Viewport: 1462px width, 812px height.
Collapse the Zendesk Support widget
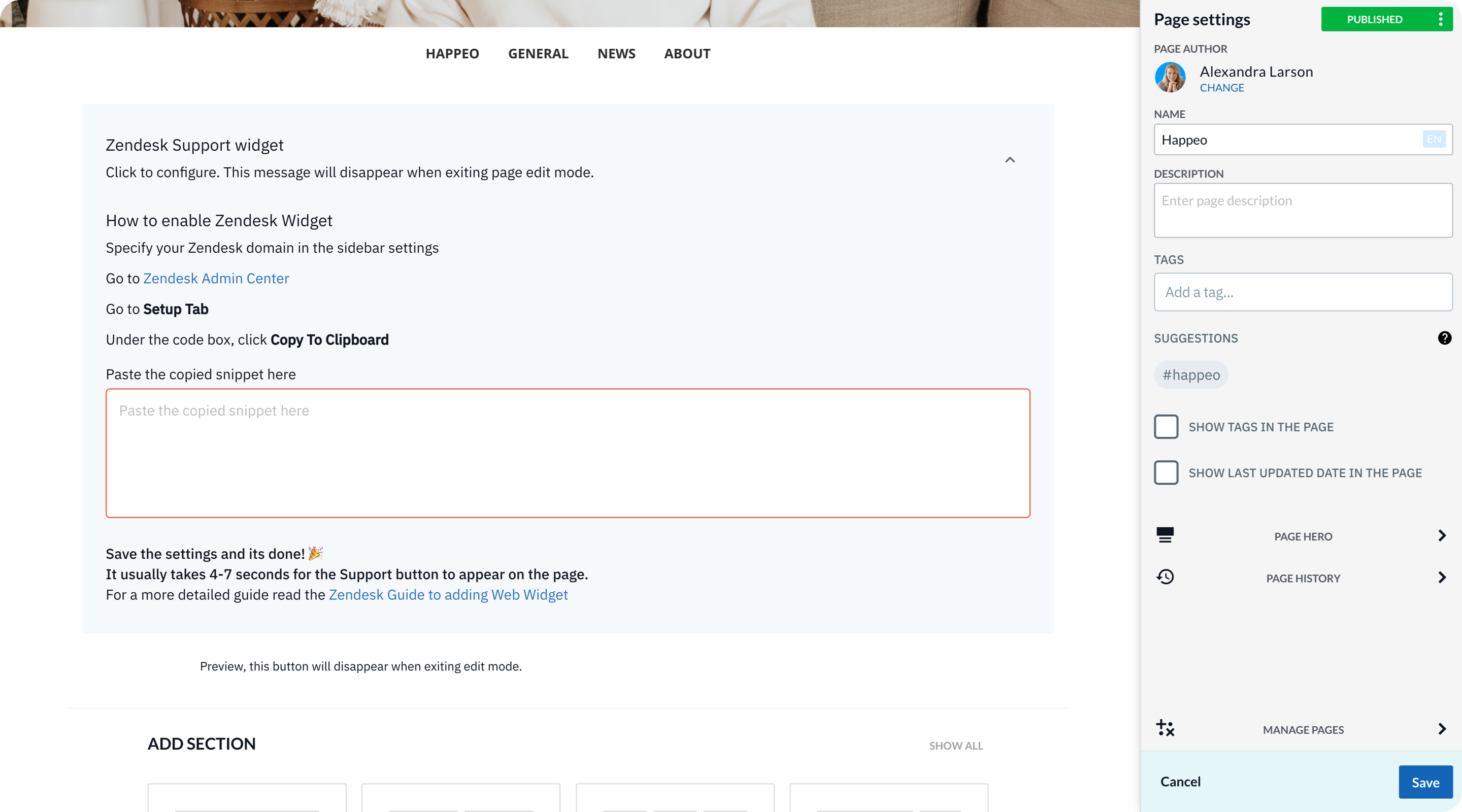(1010, 159)
